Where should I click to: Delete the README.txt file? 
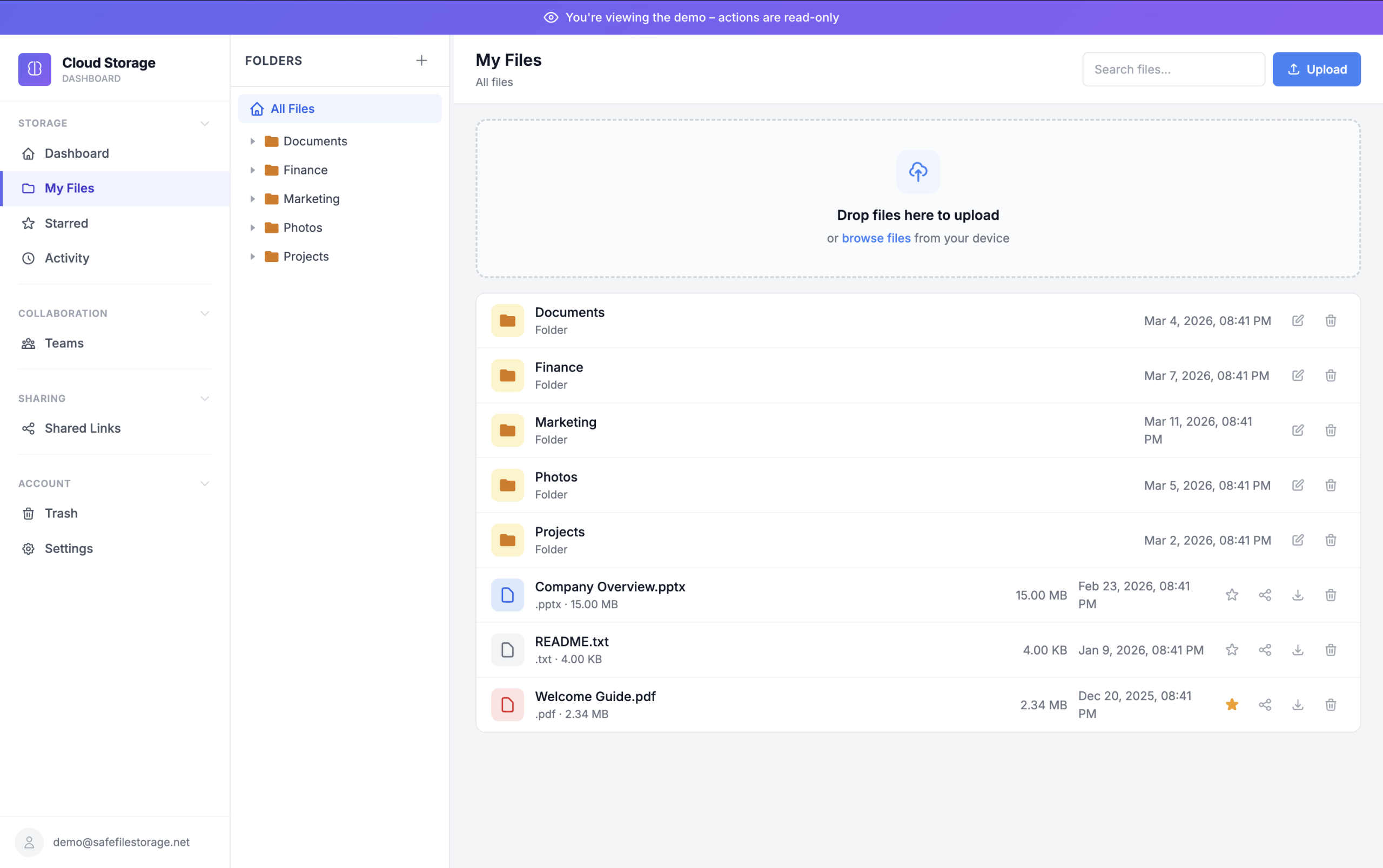(1330, 650)
